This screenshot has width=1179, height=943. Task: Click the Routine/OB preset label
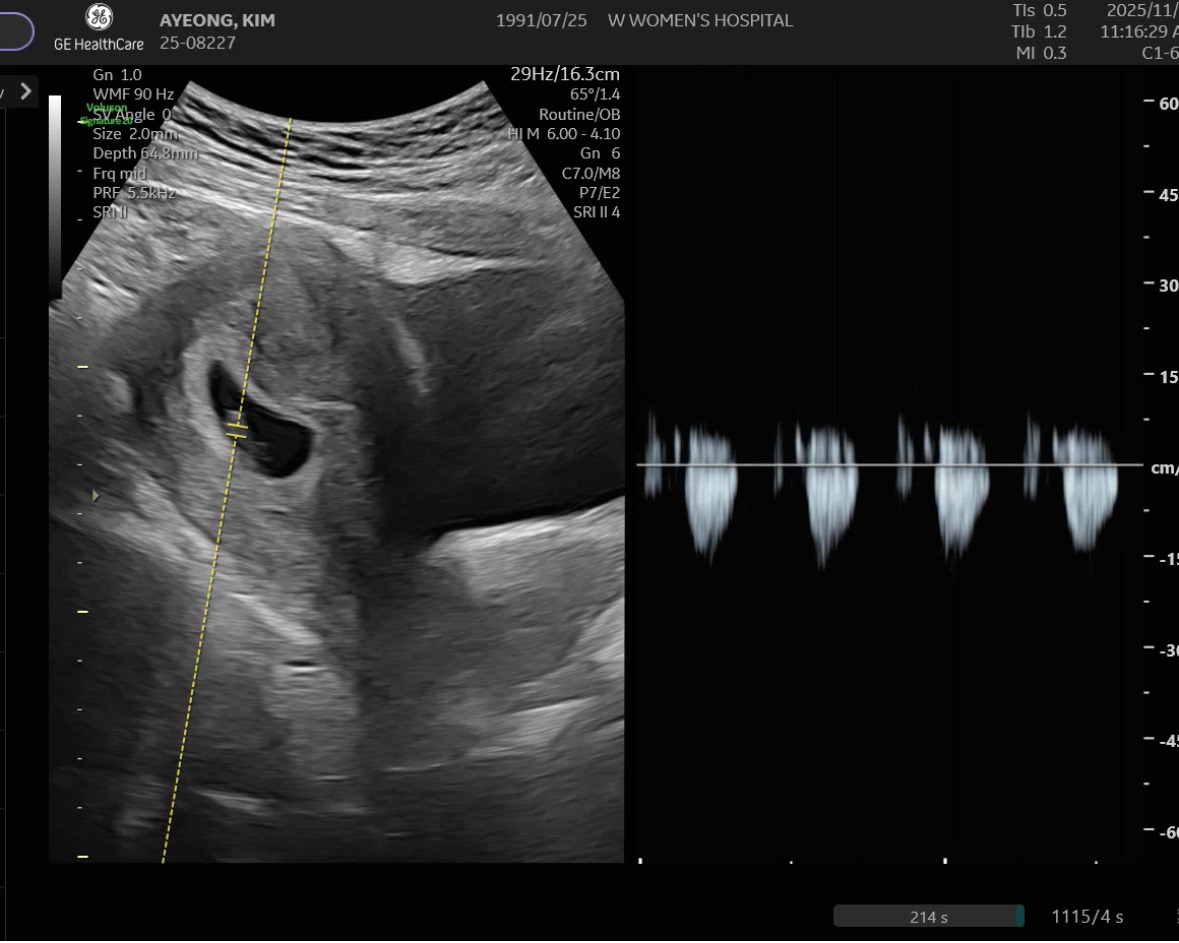coord(579,115)
